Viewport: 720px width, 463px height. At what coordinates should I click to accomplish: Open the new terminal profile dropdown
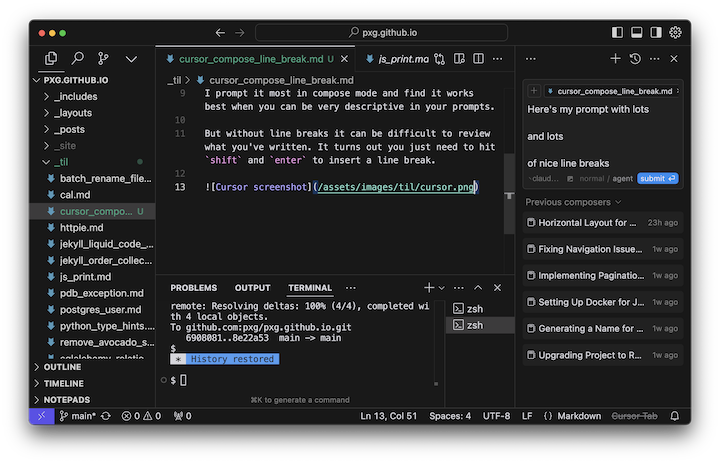tap(442, 288)
